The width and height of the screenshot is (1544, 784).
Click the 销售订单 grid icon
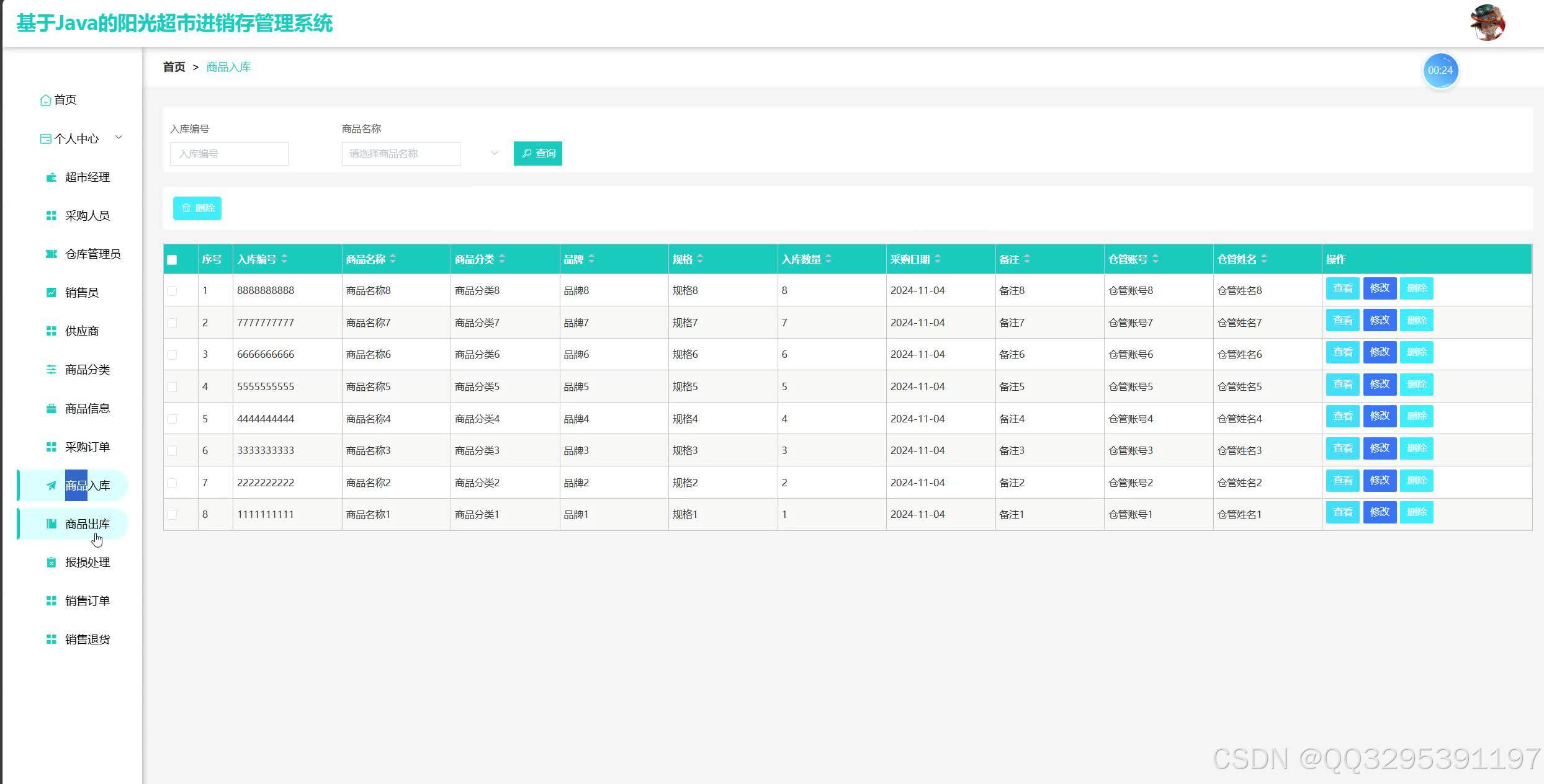52,601
